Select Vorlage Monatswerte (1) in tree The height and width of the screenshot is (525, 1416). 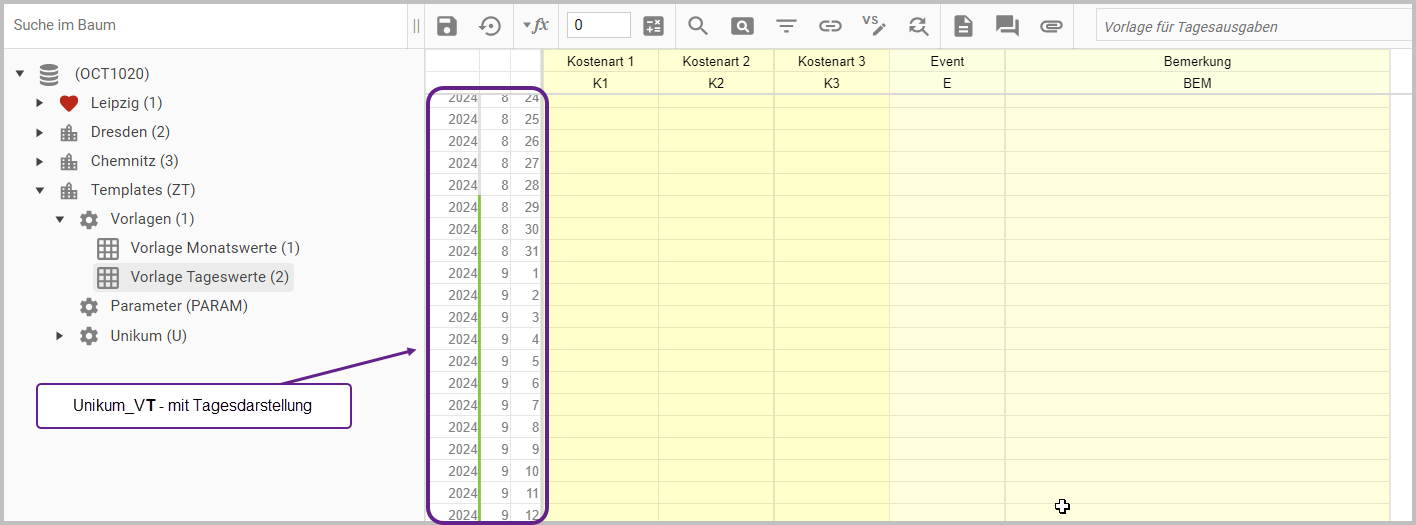214,248
